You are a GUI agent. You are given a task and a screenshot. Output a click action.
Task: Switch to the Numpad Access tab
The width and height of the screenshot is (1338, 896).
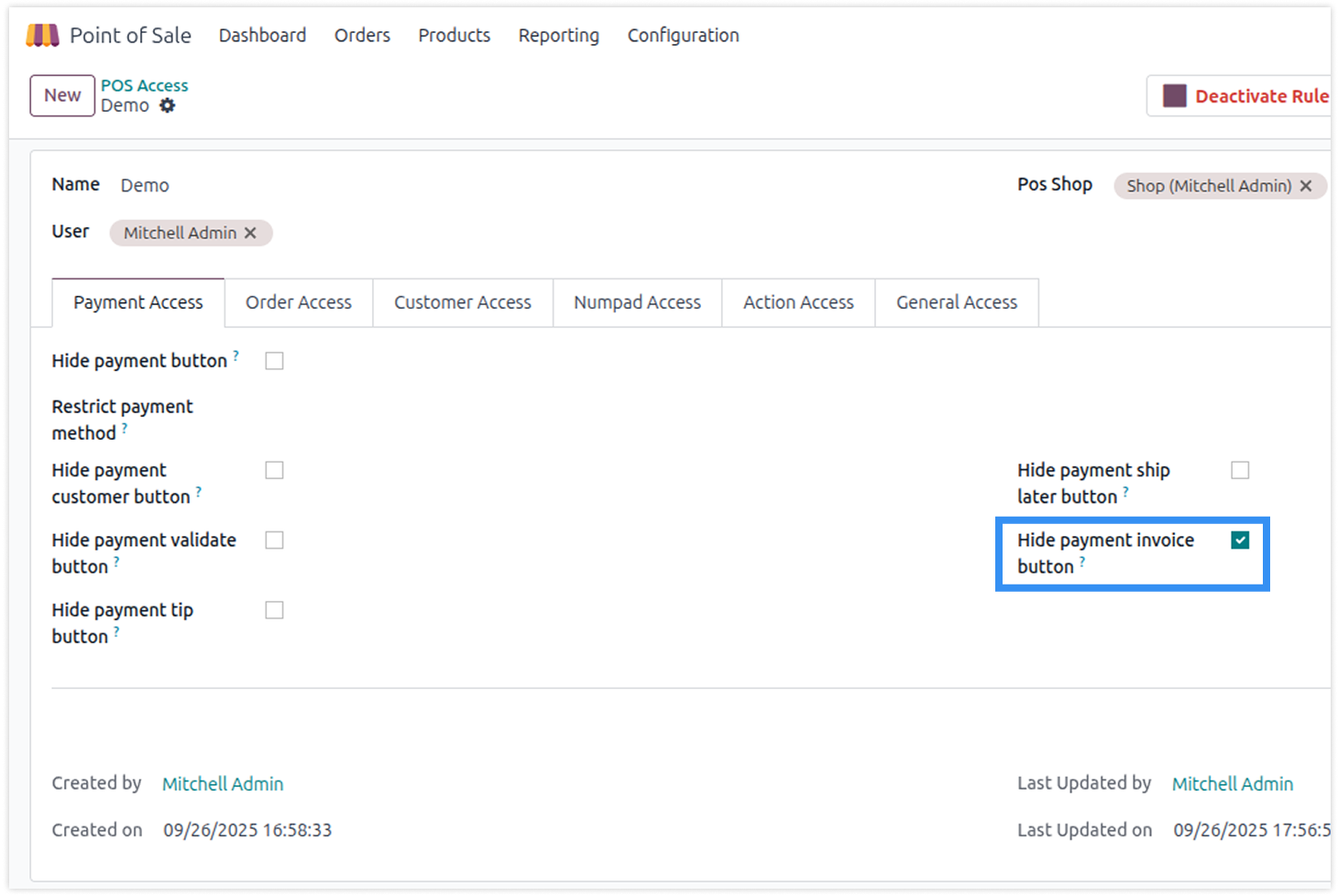click(637, 302)
